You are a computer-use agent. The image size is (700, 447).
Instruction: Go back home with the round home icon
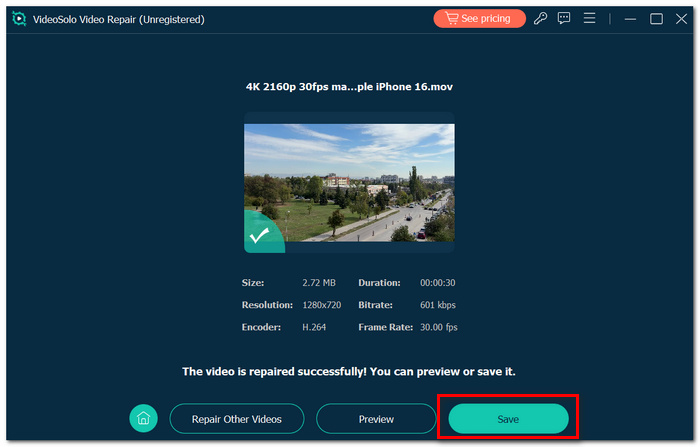143,418
